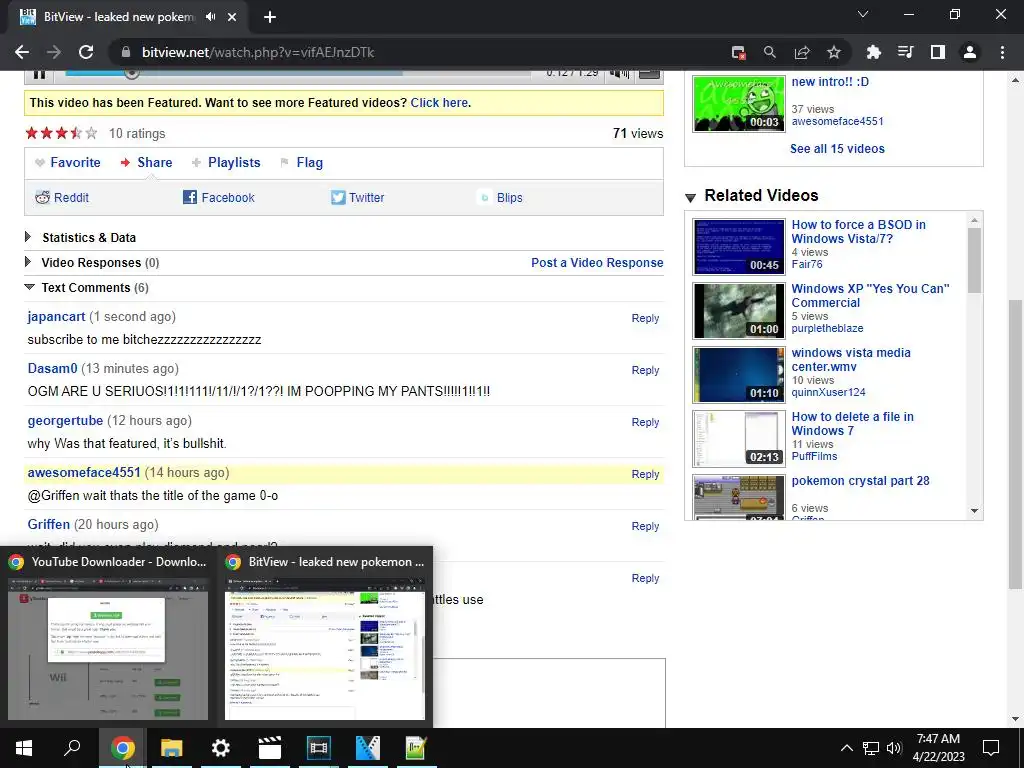Reply to japancart's comment

[645, 318]
